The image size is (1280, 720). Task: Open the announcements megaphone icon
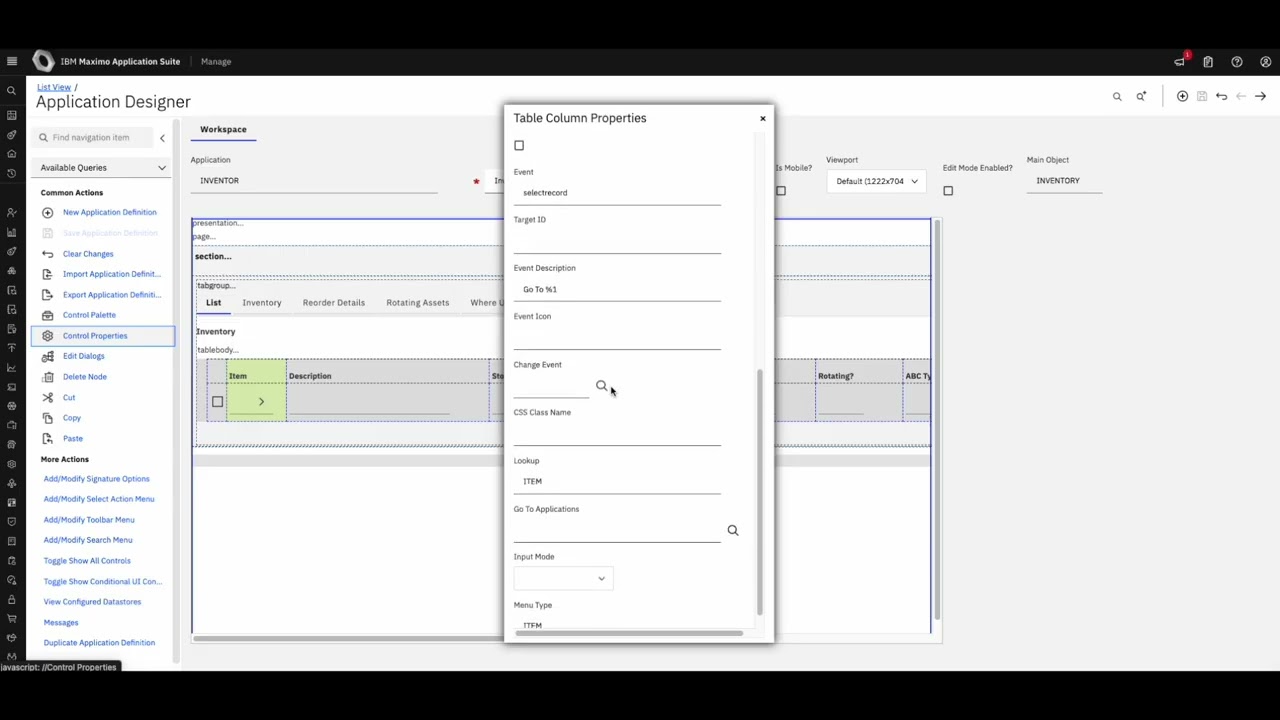pyautogui.click(x=1180, y=62)
